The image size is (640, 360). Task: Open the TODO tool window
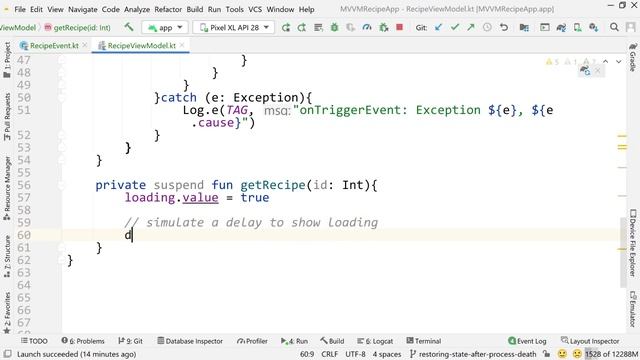(34, 341)
